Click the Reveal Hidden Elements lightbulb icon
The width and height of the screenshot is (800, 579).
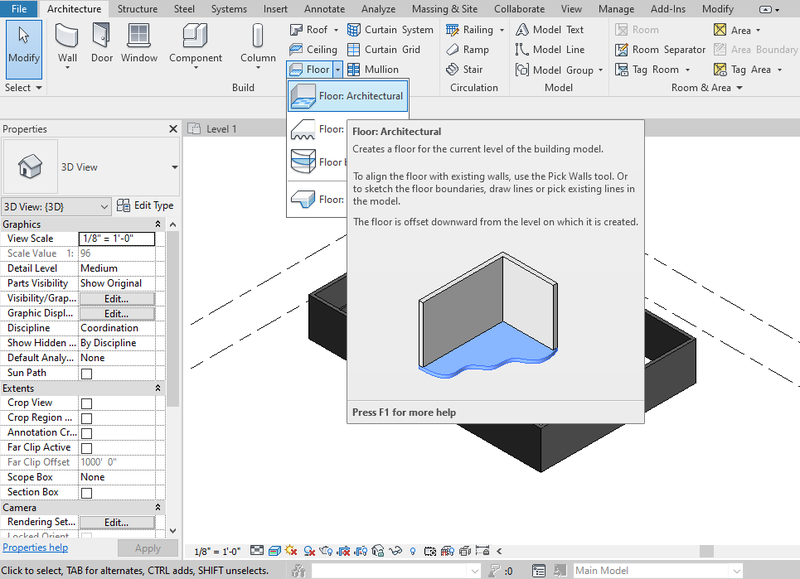[x=413, y=551]
